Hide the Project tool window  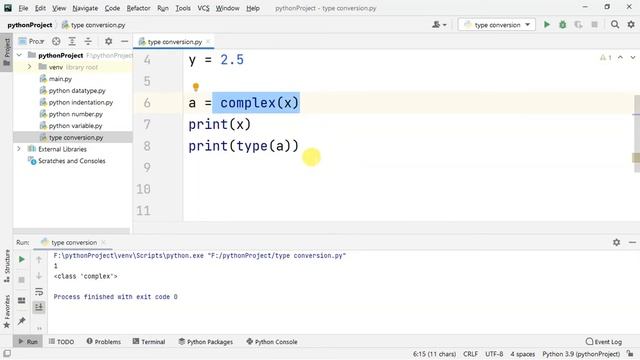click(124, 41)
